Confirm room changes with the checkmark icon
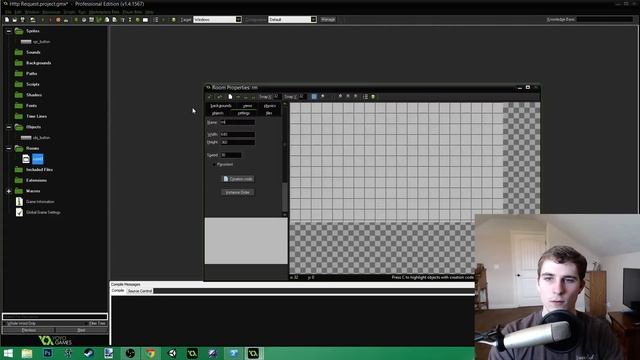640x360 pixels. (x=209, y=97)
